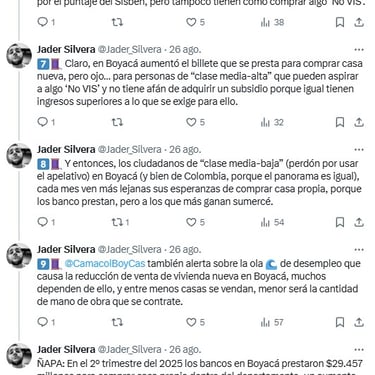Open Jader Silvera profile from tweet 7 name
The height and width of the screenshot is (375, 375).
click(66, 49)
